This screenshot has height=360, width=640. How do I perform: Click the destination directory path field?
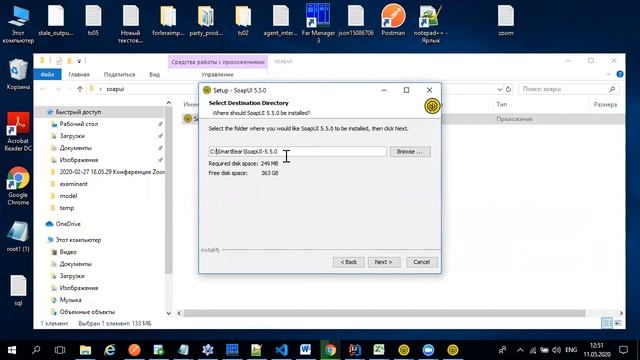[x=298, y=151]
